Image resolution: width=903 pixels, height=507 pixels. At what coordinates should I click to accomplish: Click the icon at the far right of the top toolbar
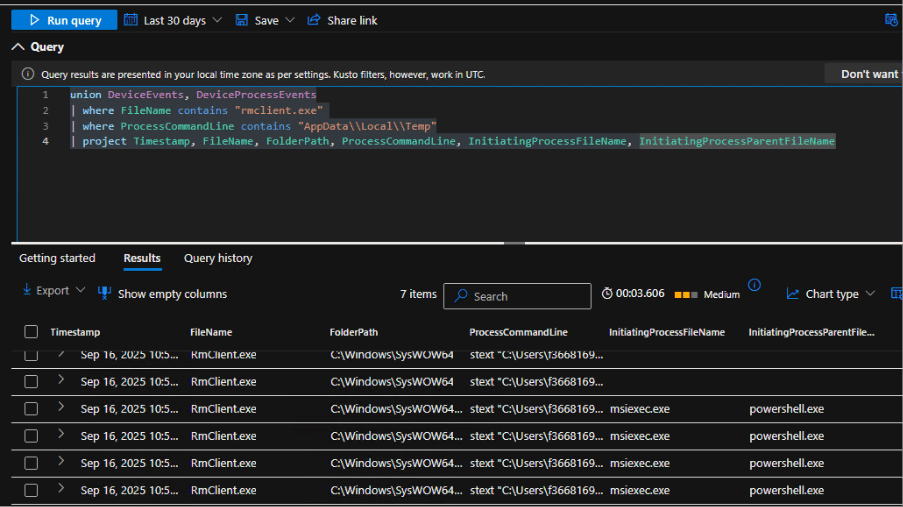coord(891,20)
